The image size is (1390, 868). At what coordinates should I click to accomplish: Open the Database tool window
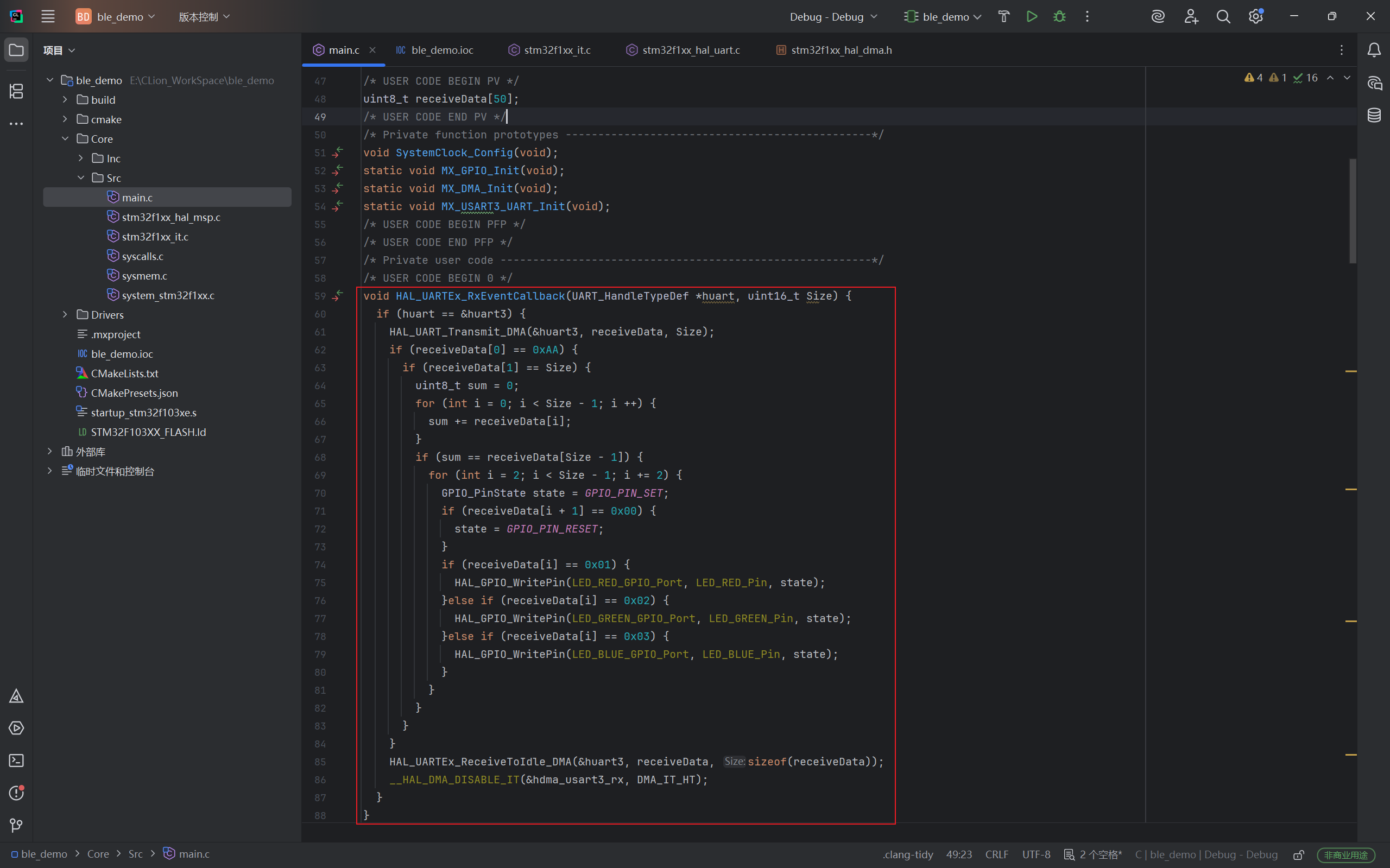click(1374, 115)
